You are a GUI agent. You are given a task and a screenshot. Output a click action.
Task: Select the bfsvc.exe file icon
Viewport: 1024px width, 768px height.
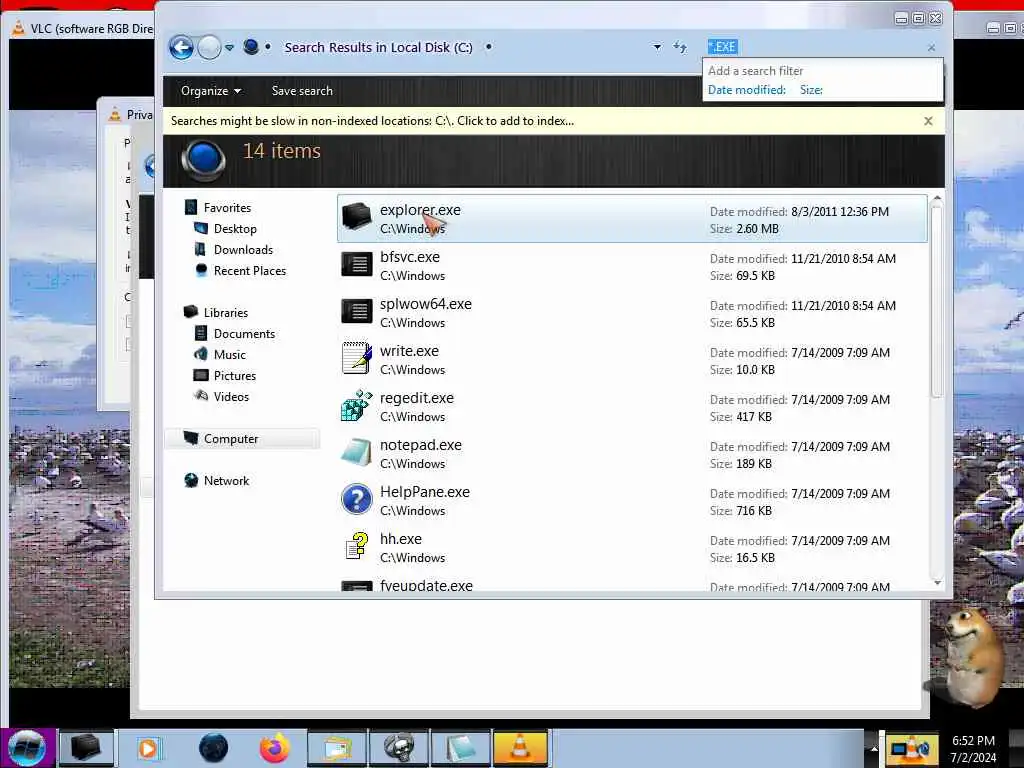click(357, 264)
